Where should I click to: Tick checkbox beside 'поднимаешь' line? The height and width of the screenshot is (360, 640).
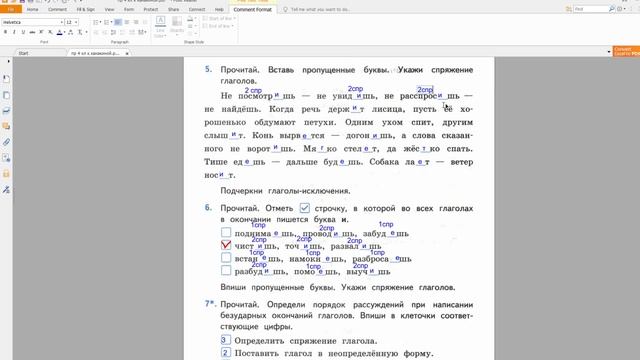pos(226,232)
